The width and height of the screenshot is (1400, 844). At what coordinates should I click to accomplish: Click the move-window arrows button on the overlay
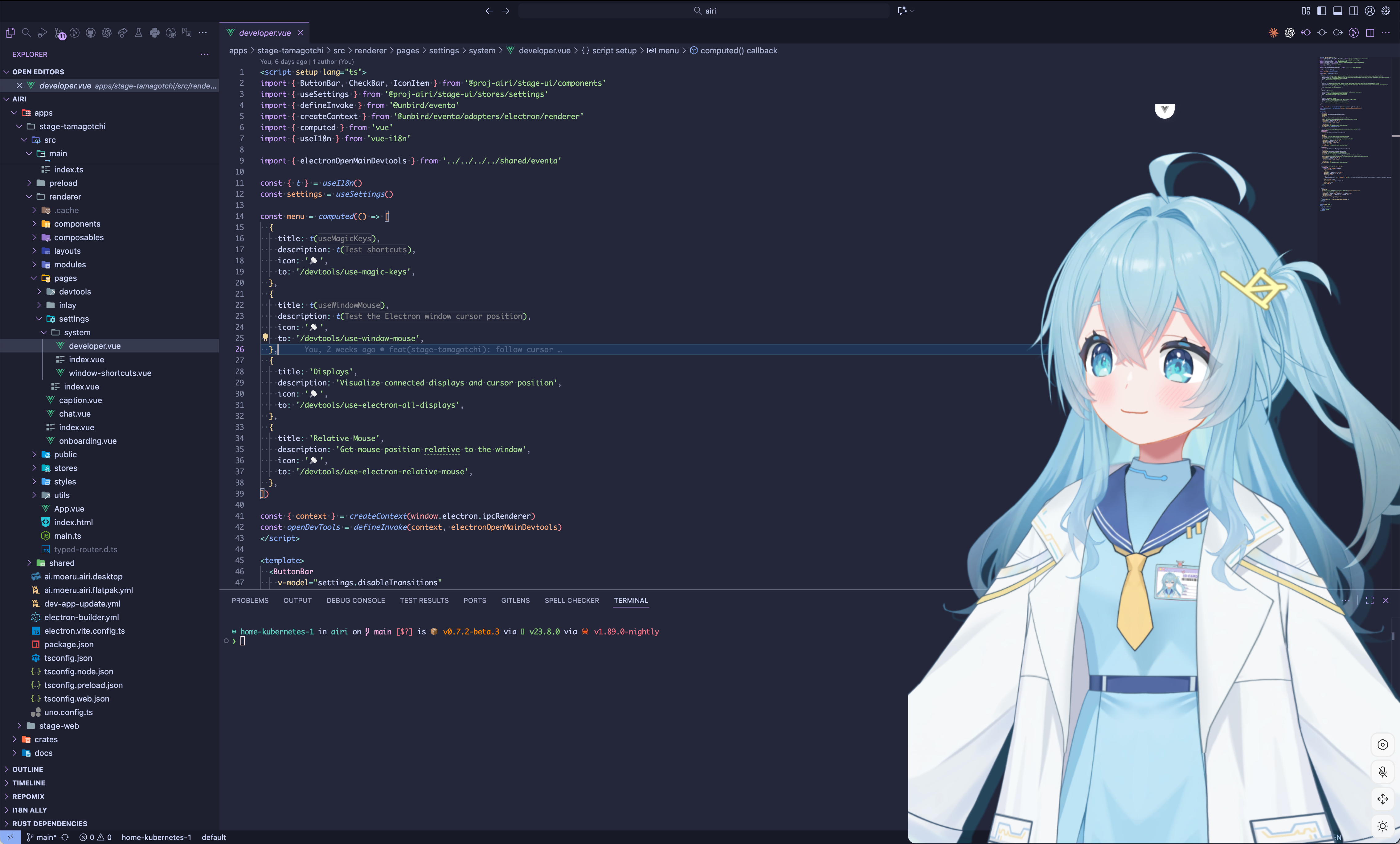click(x=1382, y=799)
